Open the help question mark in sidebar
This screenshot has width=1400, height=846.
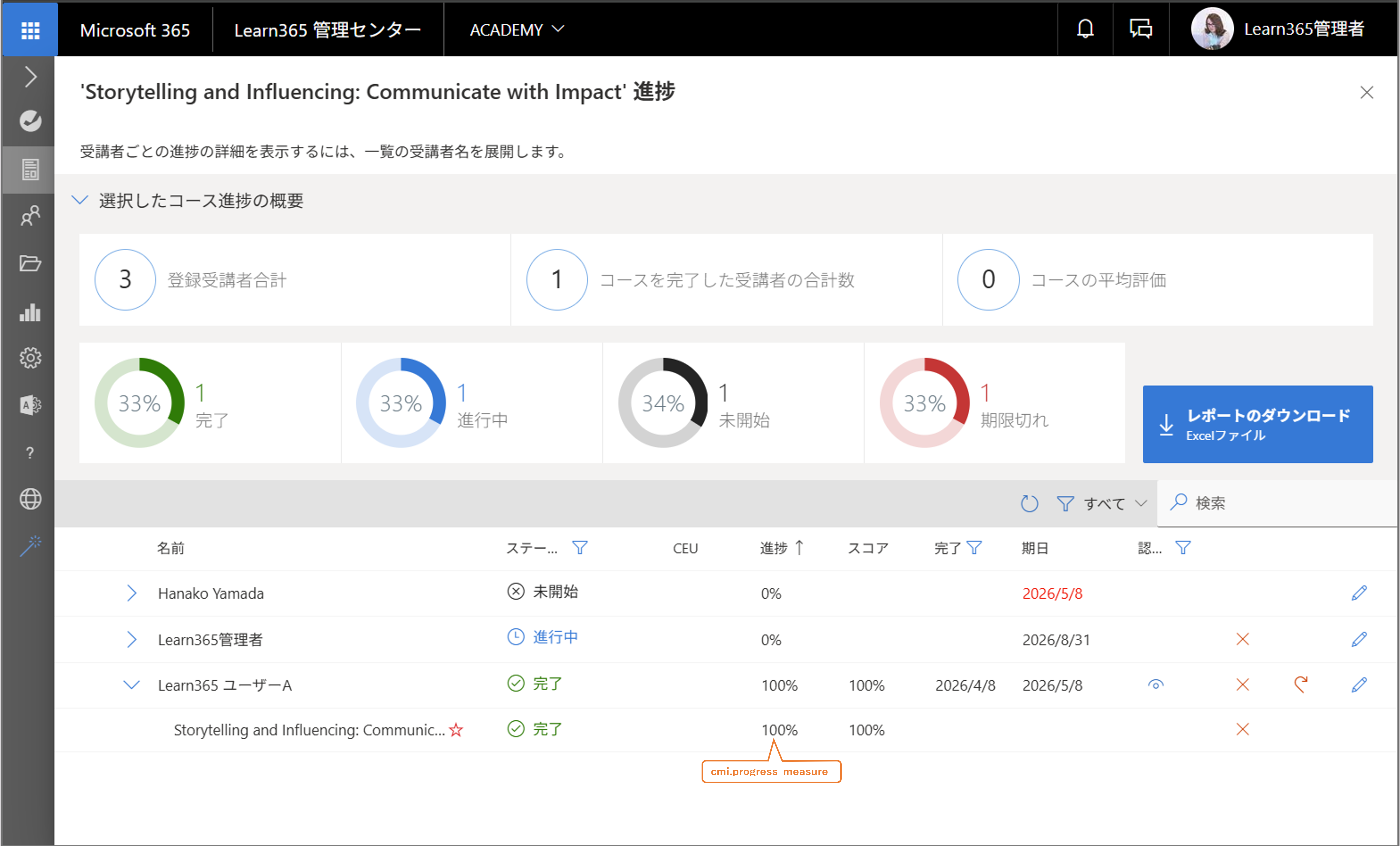(30, 453)
